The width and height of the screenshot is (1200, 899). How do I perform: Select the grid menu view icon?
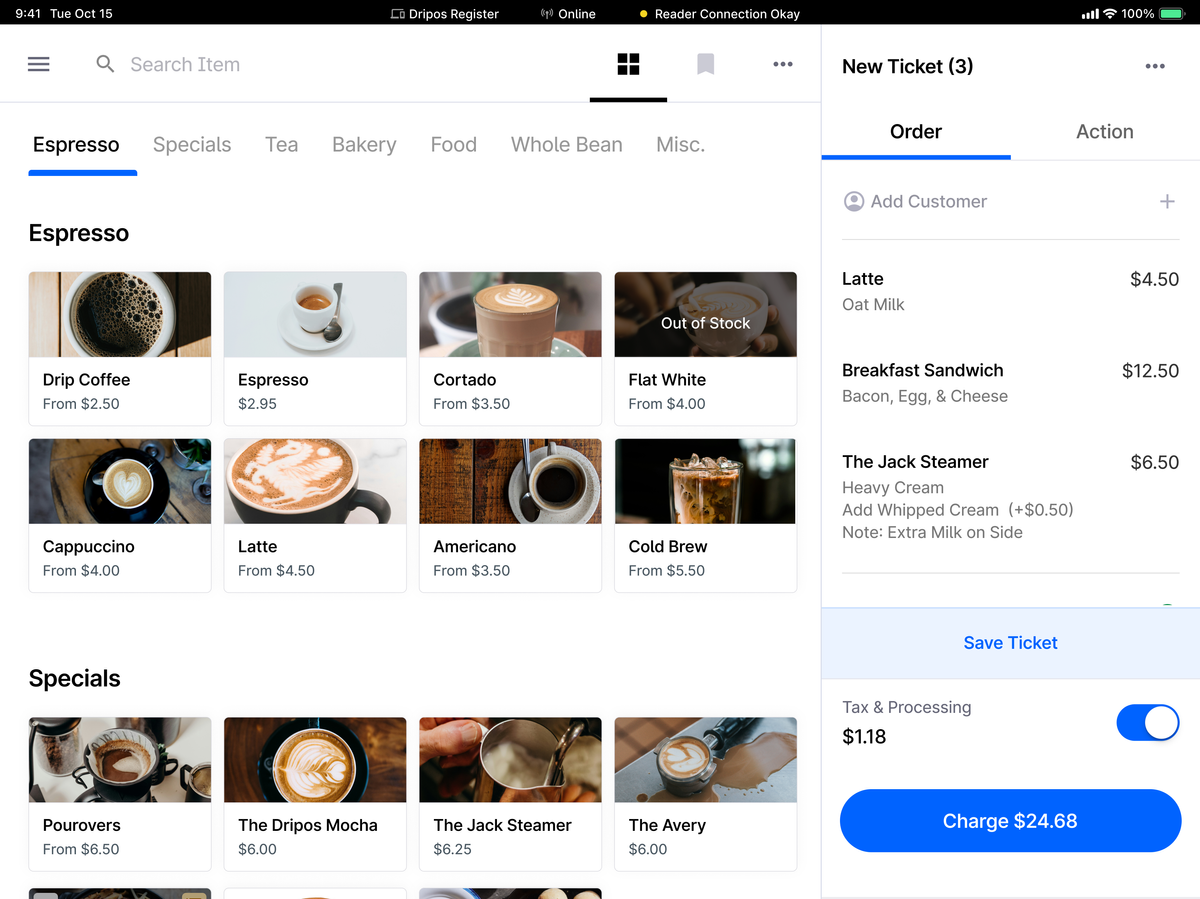(628, 63)
